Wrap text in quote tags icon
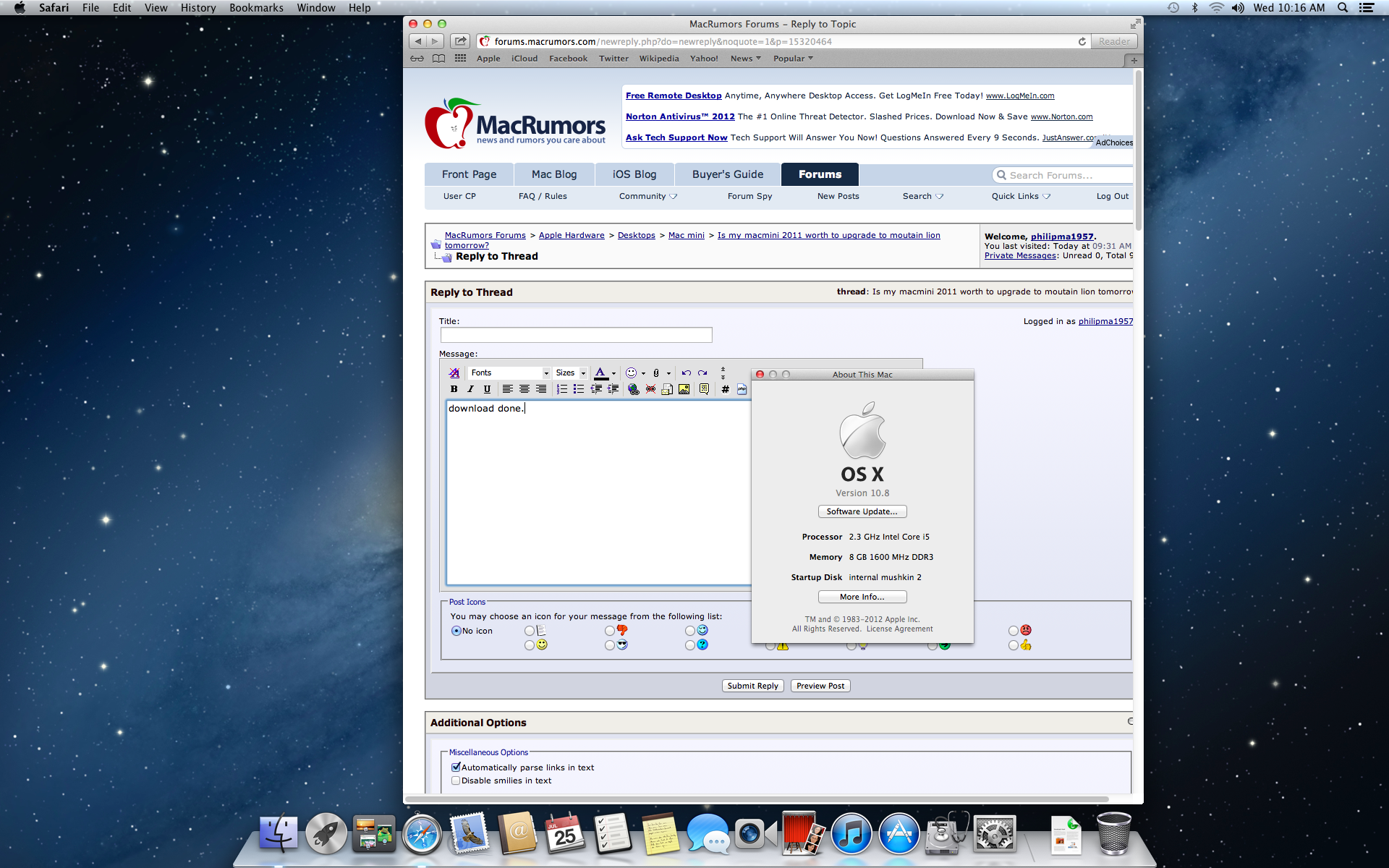This screenshot has height=868, width=1389. (704, 389)
